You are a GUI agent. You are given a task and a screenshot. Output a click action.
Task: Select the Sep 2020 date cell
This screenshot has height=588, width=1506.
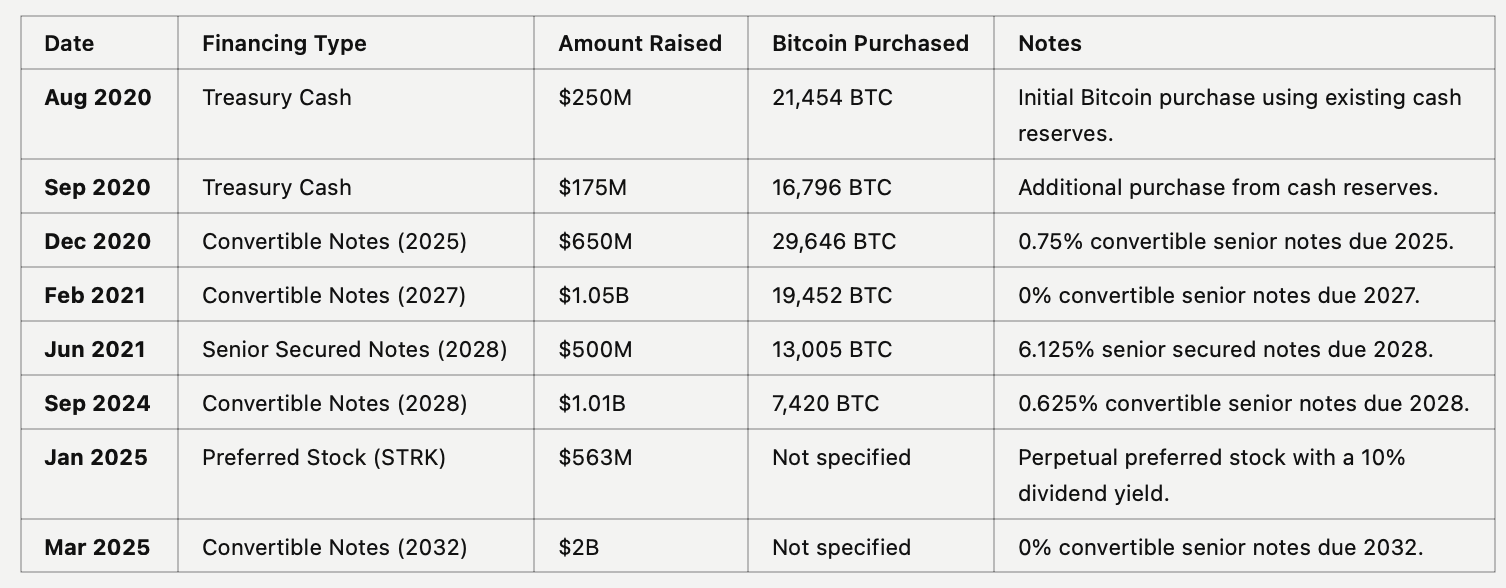[x=97, y=188]
